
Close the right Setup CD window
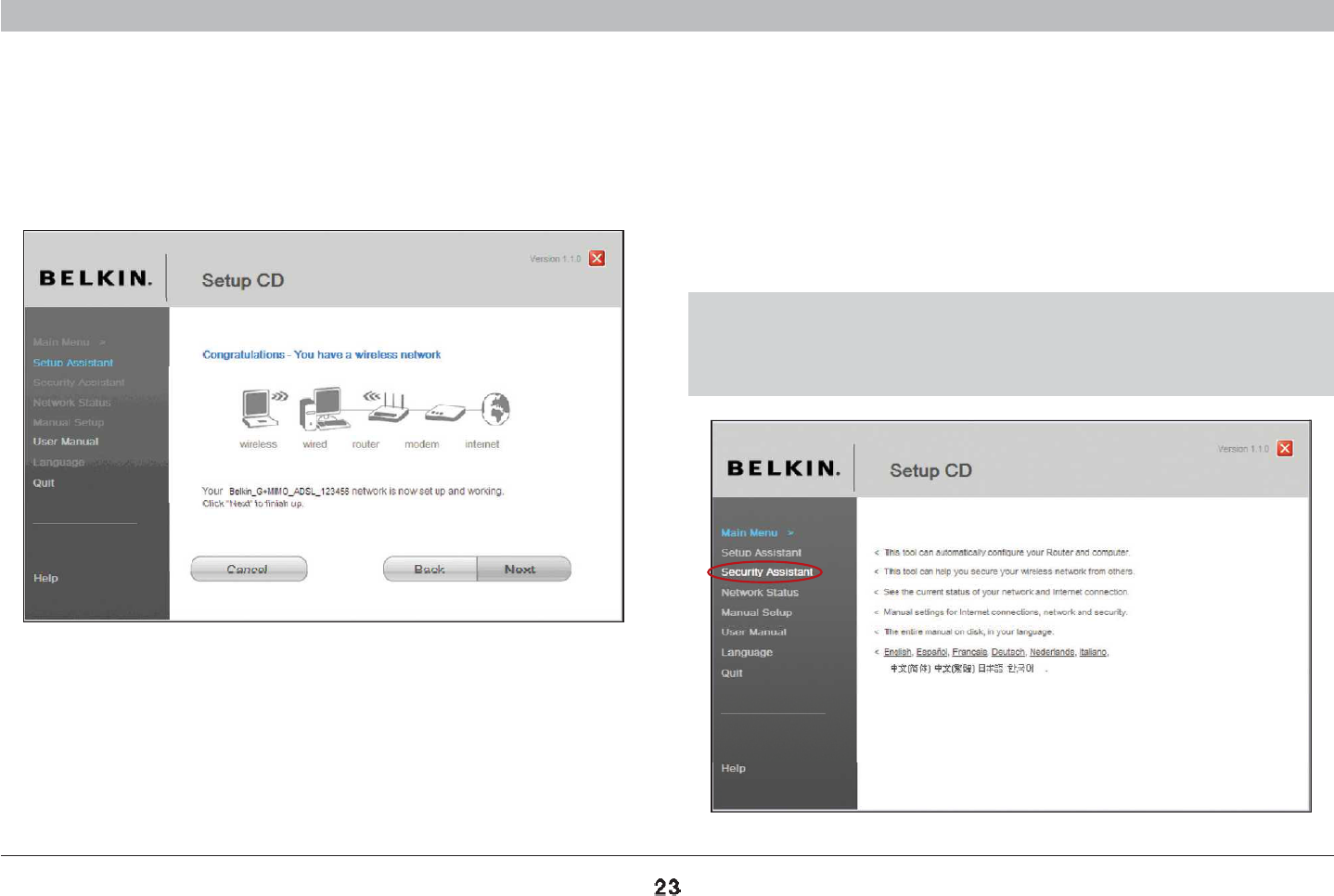click(x=1285, y=449)
